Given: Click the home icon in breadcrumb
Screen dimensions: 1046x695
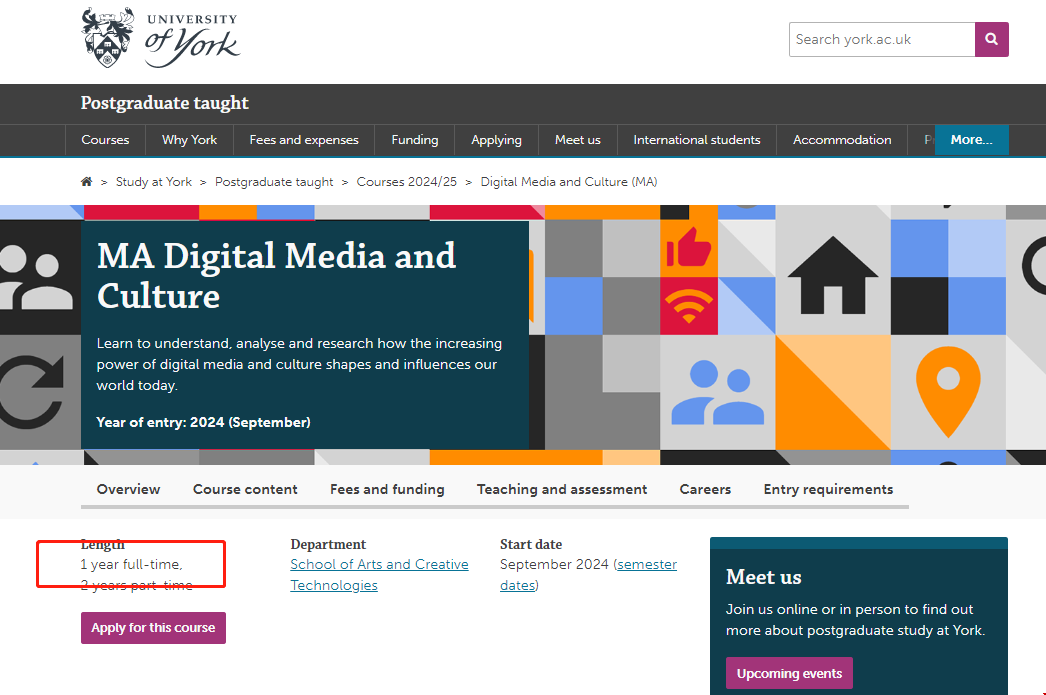Looking at the screenshot, I should [x=87, y=182].
